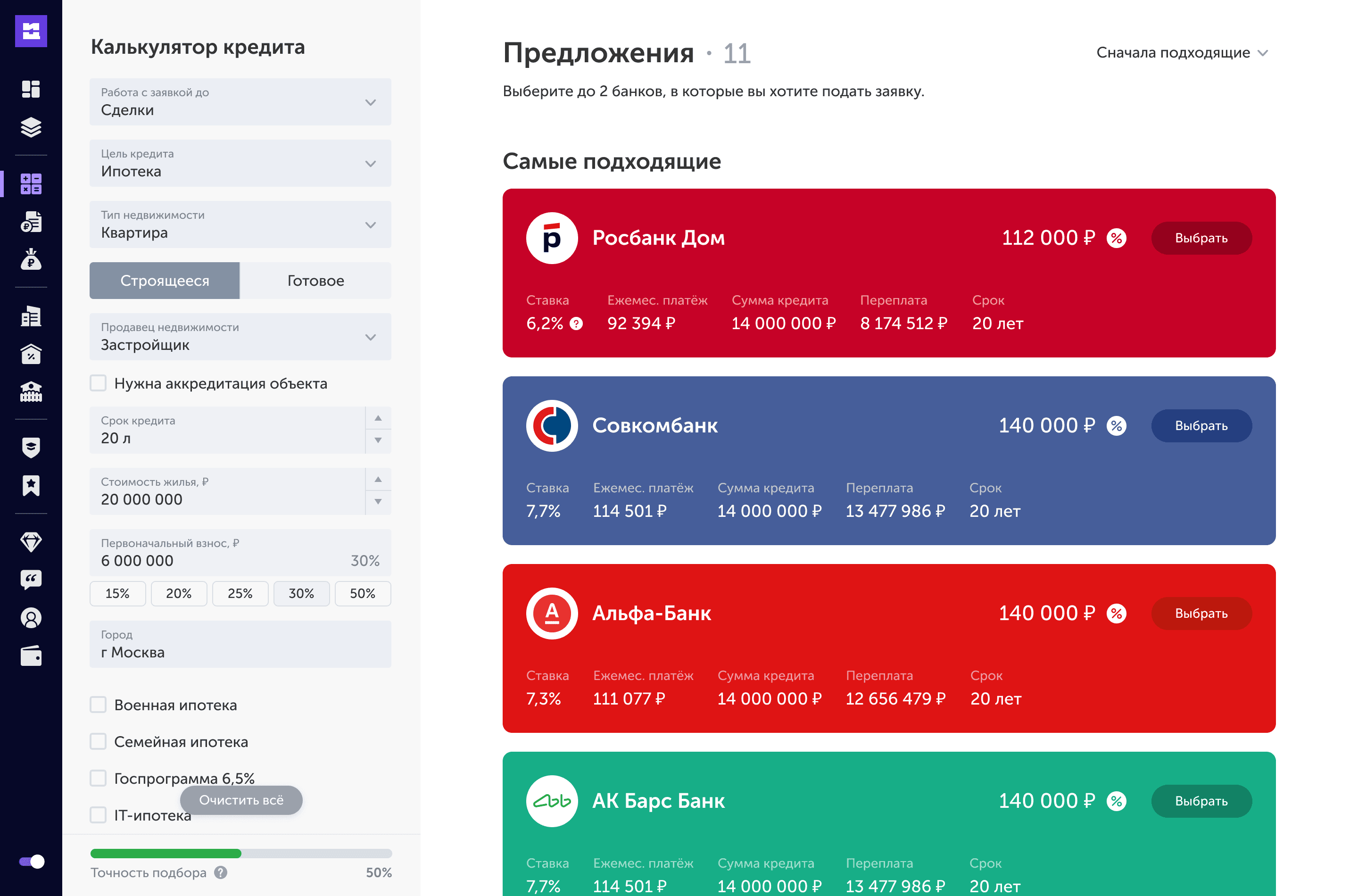Click the Совкомбанк percent badge icon
The width and height of the screenshot is (1358, 896).
pos(1116,426)
